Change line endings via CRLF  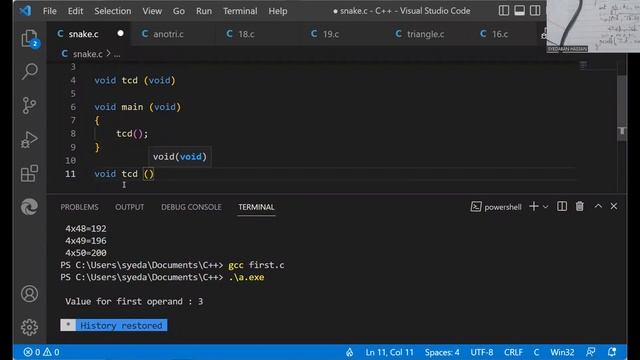513,352
